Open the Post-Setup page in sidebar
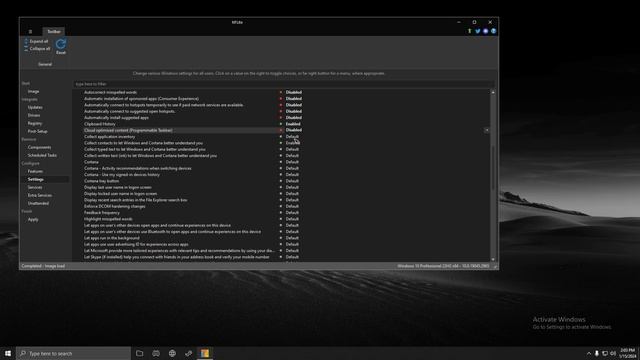The image size is (640, 360). click(x=38, y=131)
